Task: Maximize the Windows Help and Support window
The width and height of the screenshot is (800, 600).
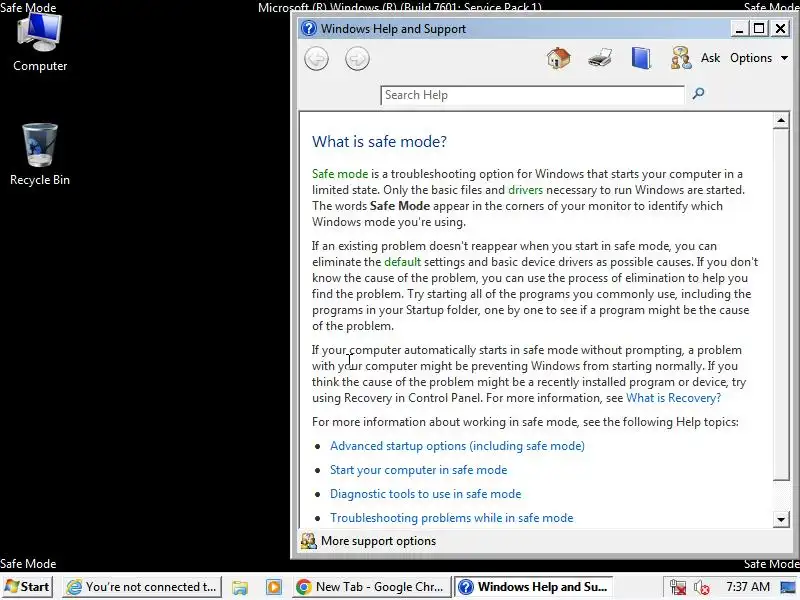Action: tap(759, 29)
